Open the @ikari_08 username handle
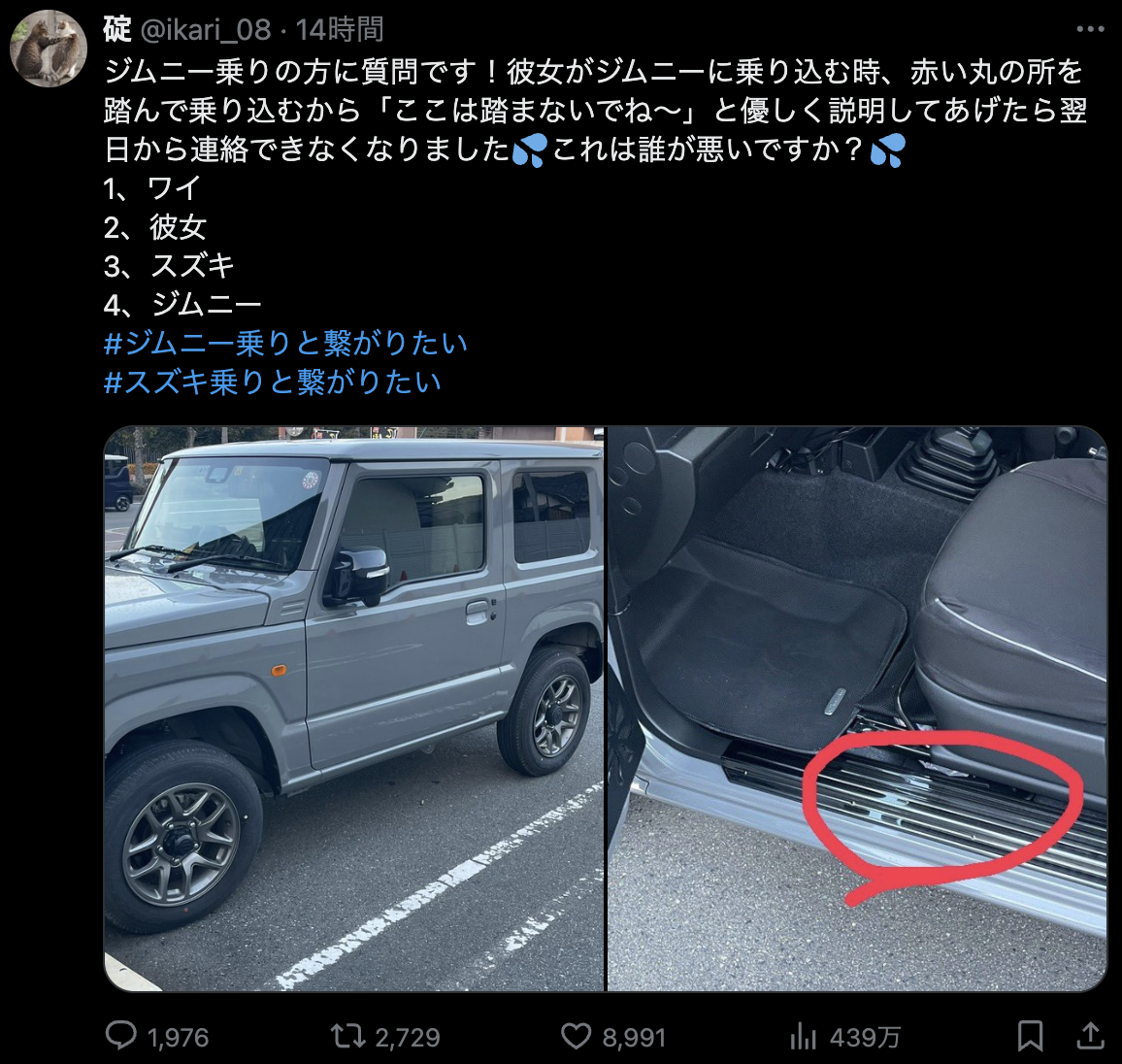1122x1064 pixels. pyautogui.click(x=206, y=30)
